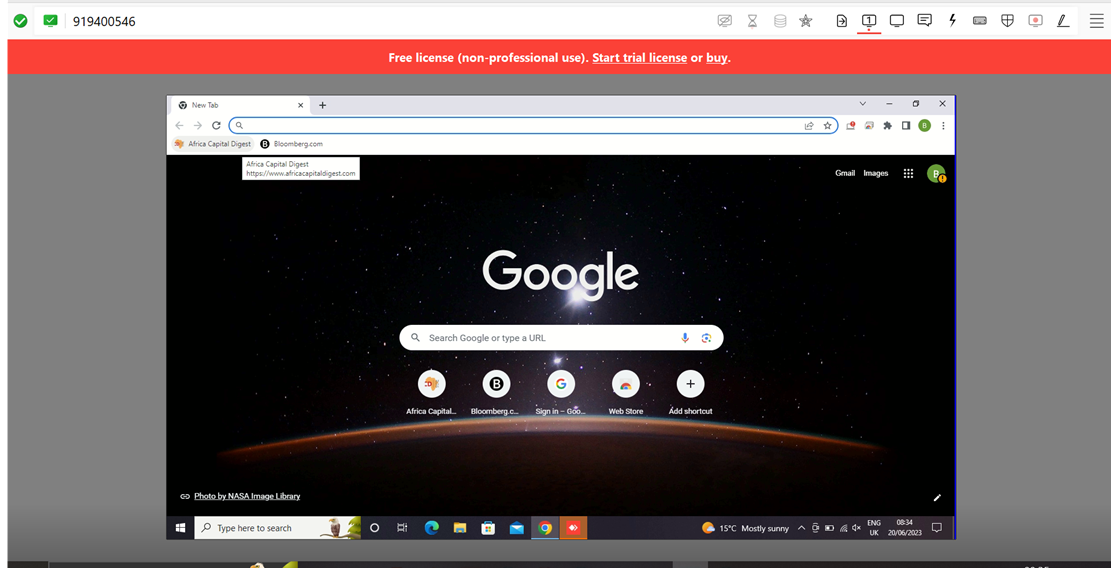Open Photo by NASA Image Library link

point(247,496)
